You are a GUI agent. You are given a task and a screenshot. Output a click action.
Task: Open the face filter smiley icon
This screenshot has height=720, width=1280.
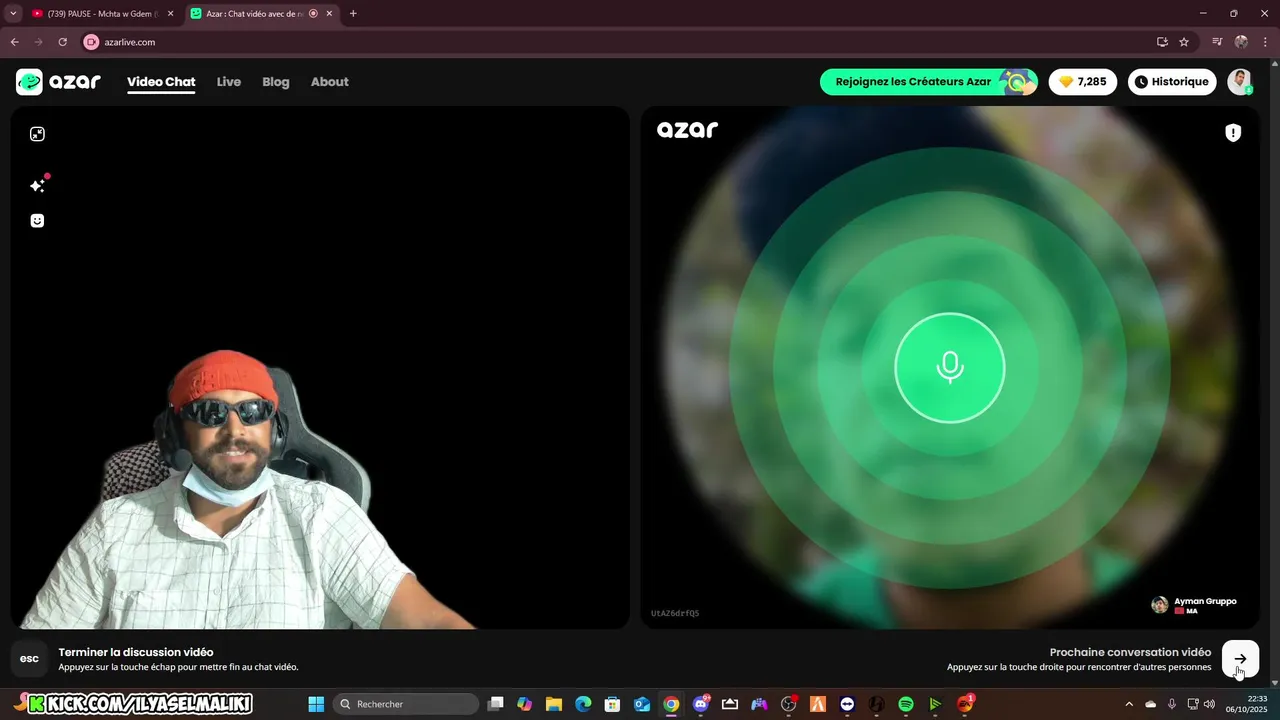click(x=37, y=221)
